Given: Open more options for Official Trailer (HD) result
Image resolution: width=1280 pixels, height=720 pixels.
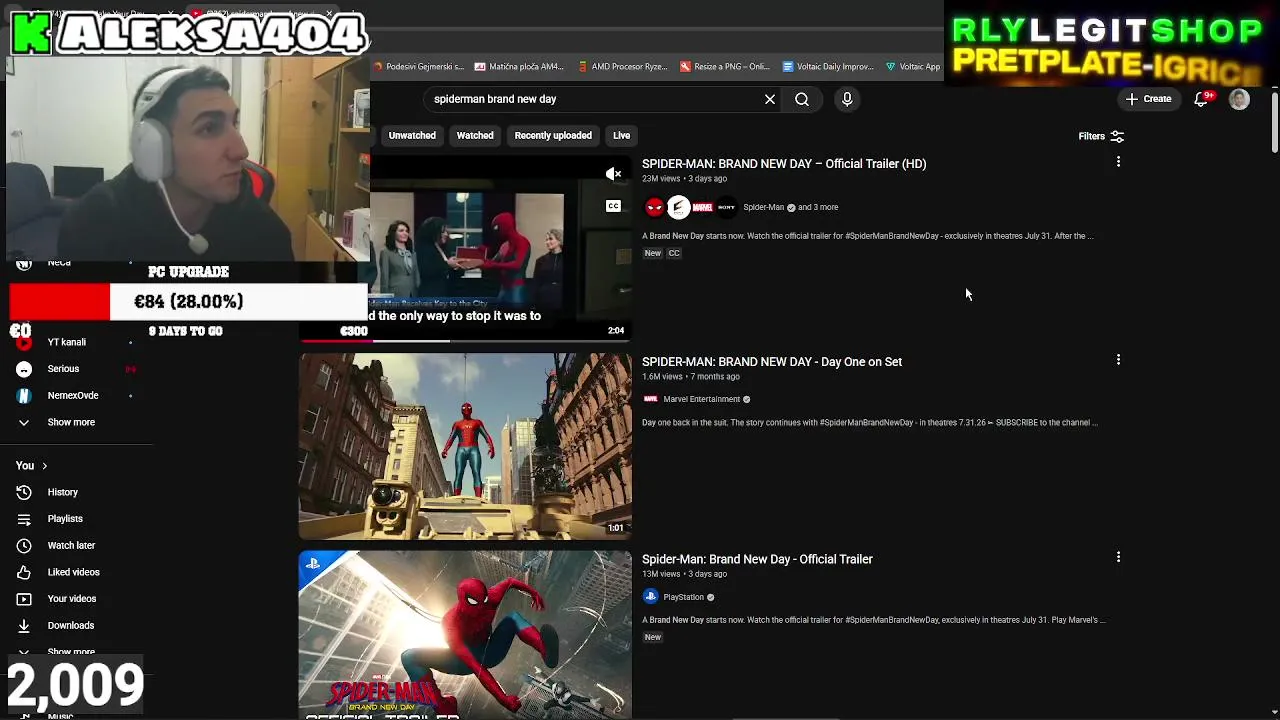Looking at the screenshot, I should pyautogui.click(x=1118, y=161).
